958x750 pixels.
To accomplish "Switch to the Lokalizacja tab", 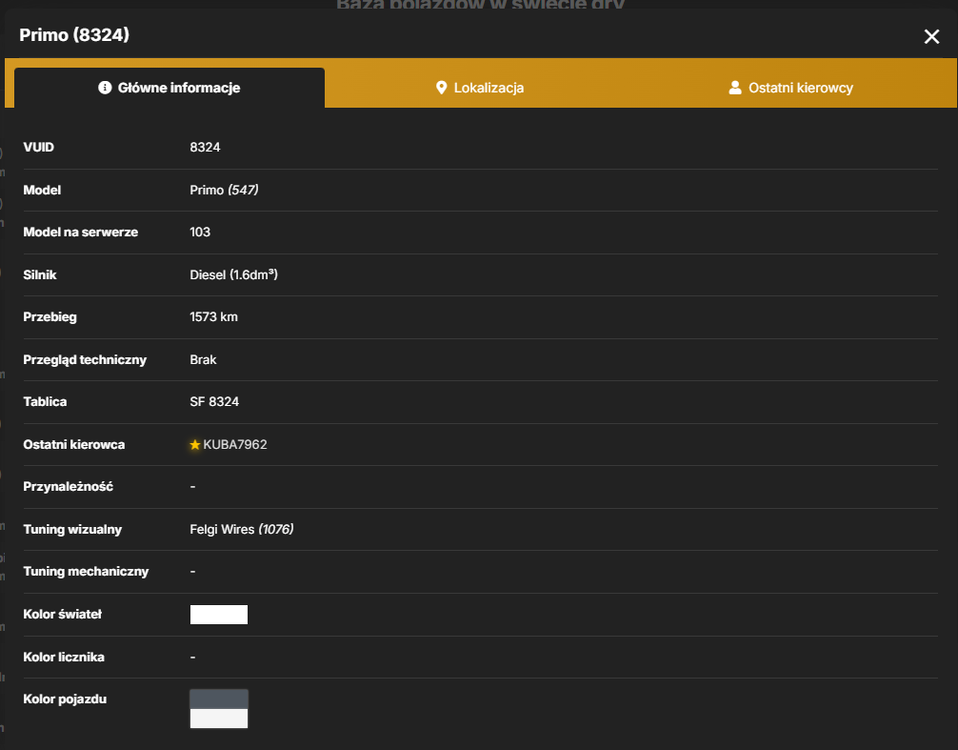I will click(480, 88).
